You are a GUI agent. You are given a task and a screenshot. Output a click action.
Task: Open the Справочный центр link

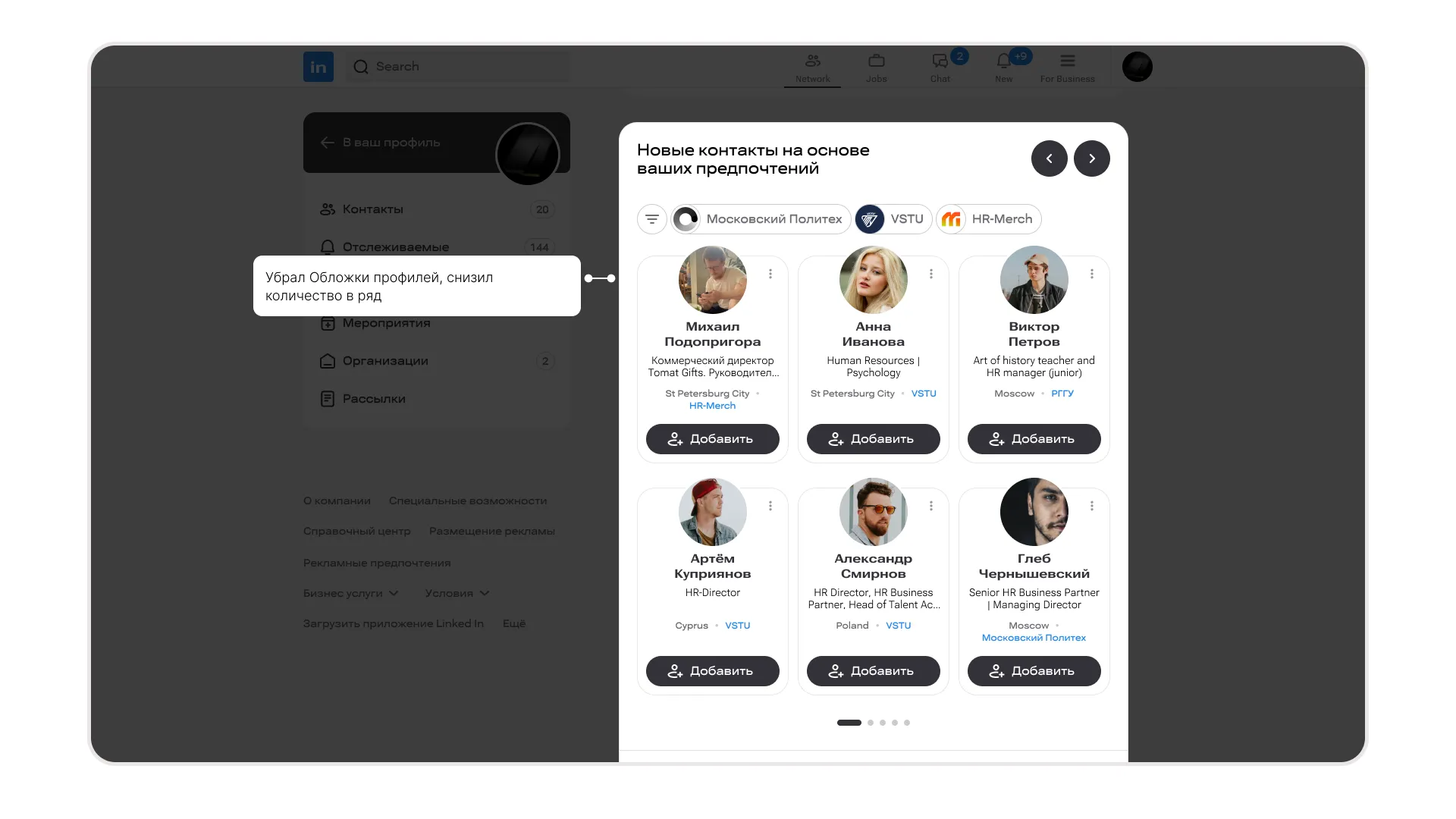pos(356,531)
